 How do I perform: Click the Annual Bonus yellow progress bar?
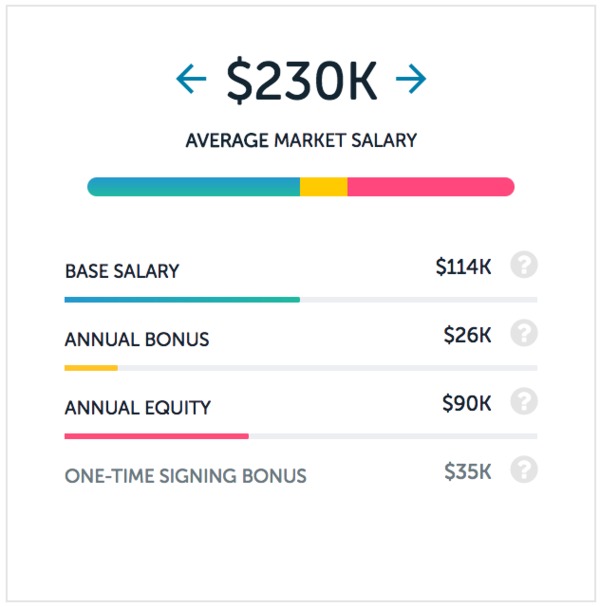coord(91,368)
